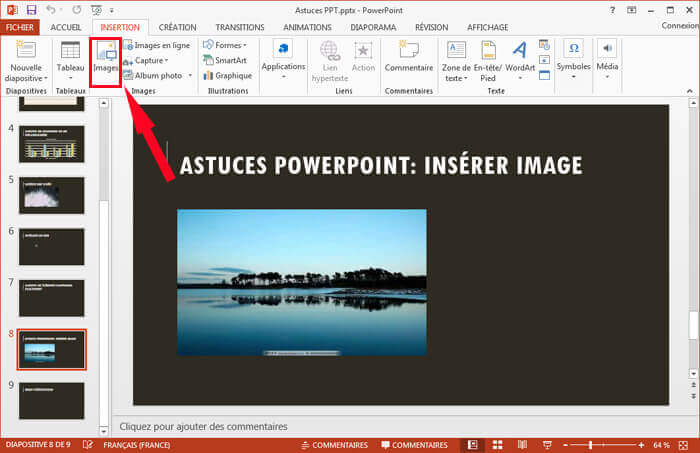Select the INSERTION ribbon tab

click(x=120, y=27)
